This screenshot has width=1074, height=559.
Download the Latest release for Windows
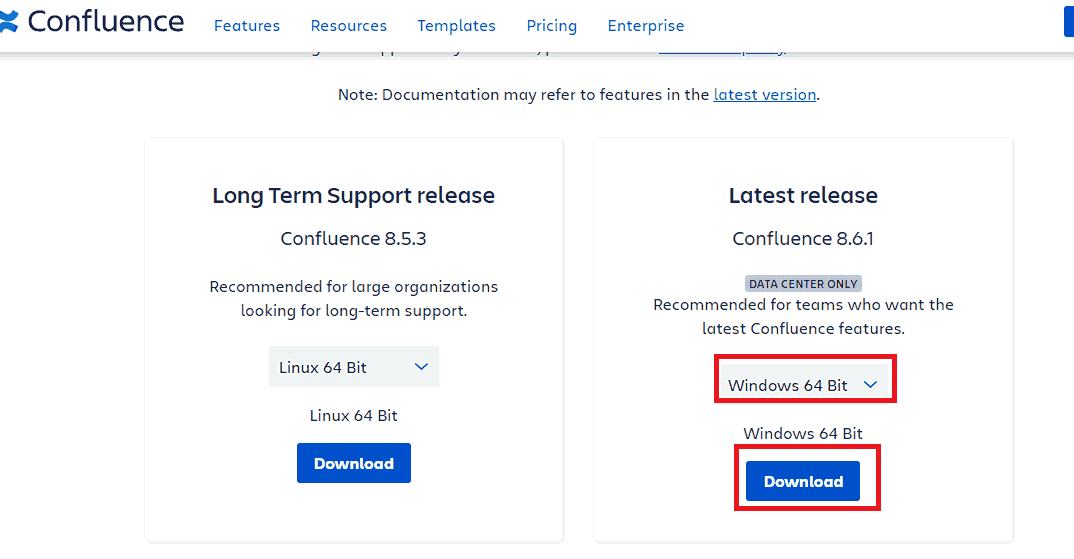coord(803,482)
